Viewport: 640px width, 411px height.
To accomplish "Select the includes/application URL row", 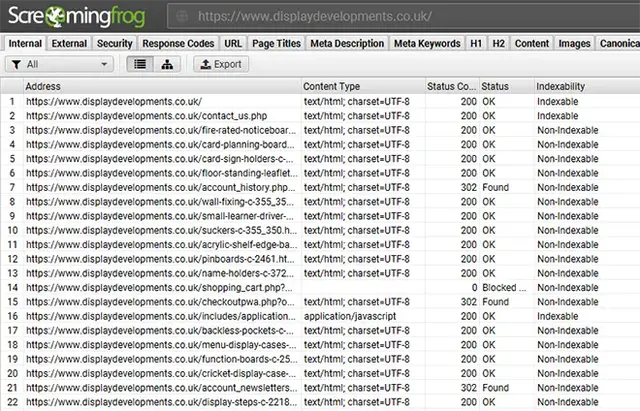I will click(x=161, y=316).
